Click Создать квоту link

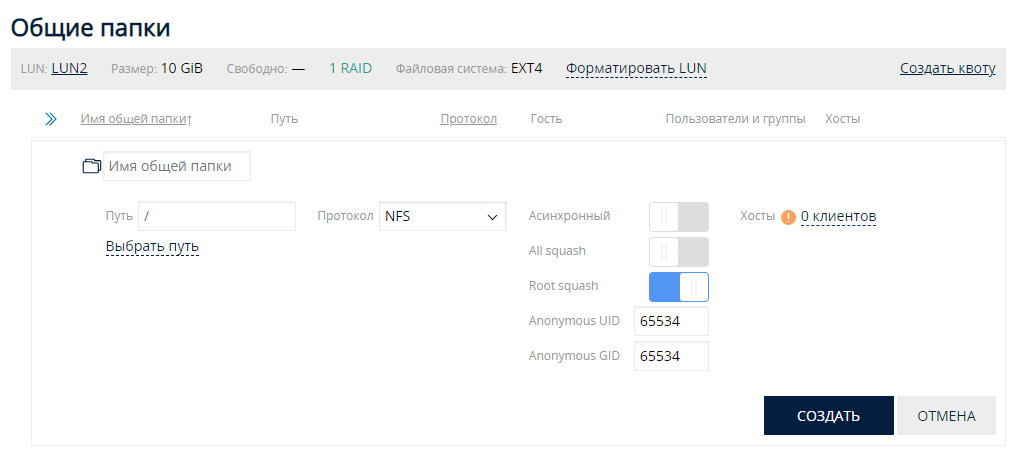(x=948, y=68)
